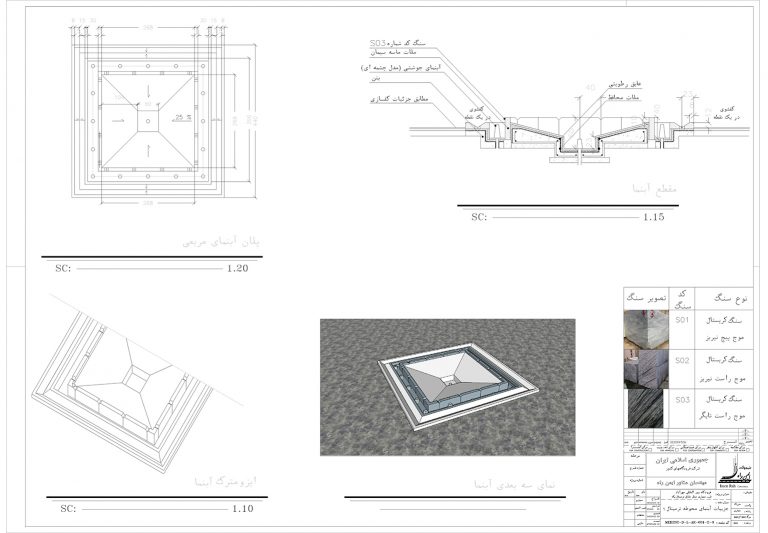Click the SC 1.15 scale value

point(654,217)
